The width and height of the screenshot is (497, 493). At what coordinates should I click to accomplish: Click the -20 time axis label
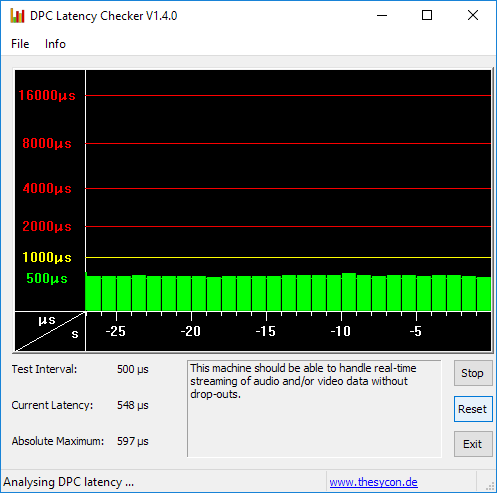tap(190, 331)
